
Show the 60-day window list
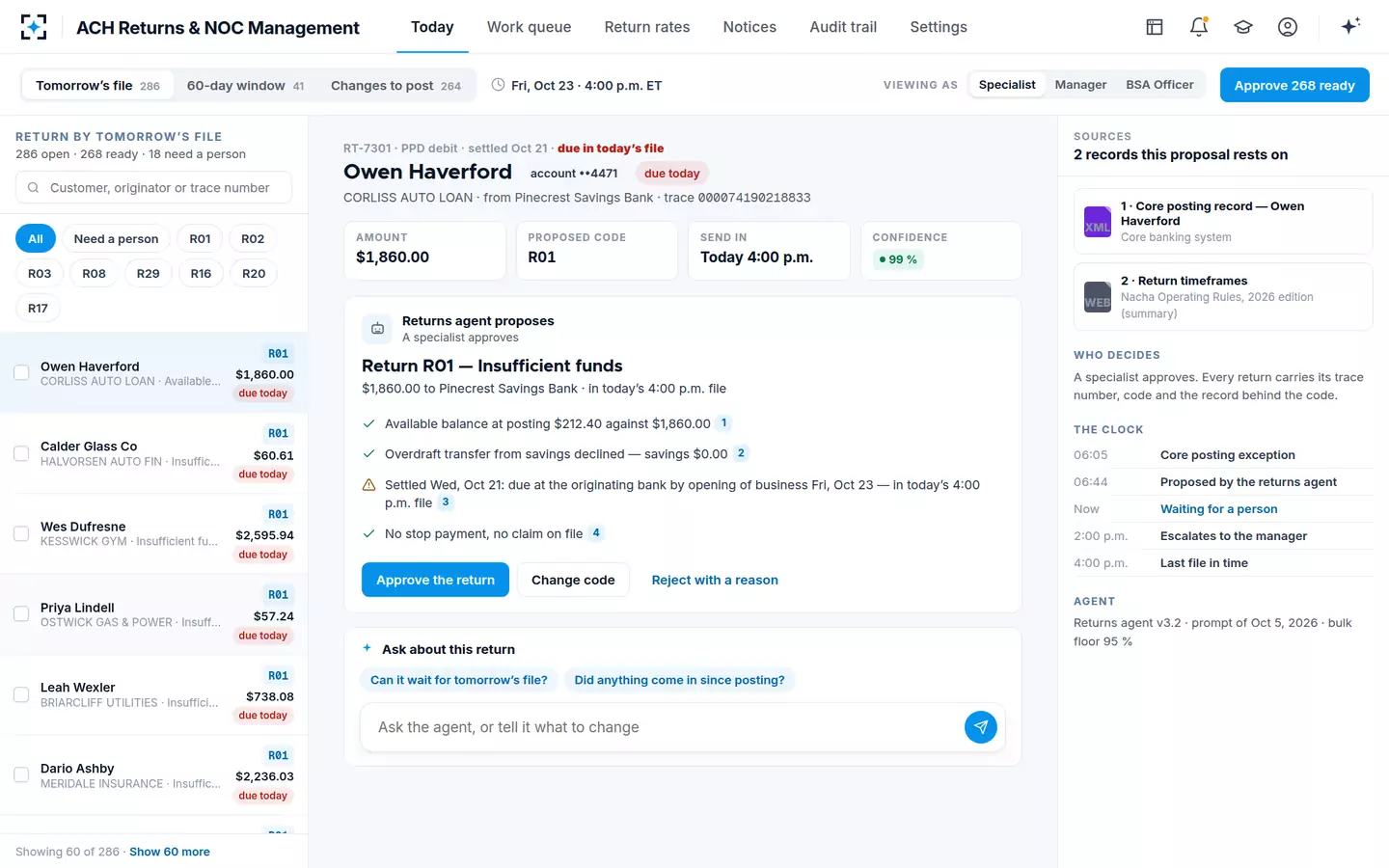tap(245, 85)
